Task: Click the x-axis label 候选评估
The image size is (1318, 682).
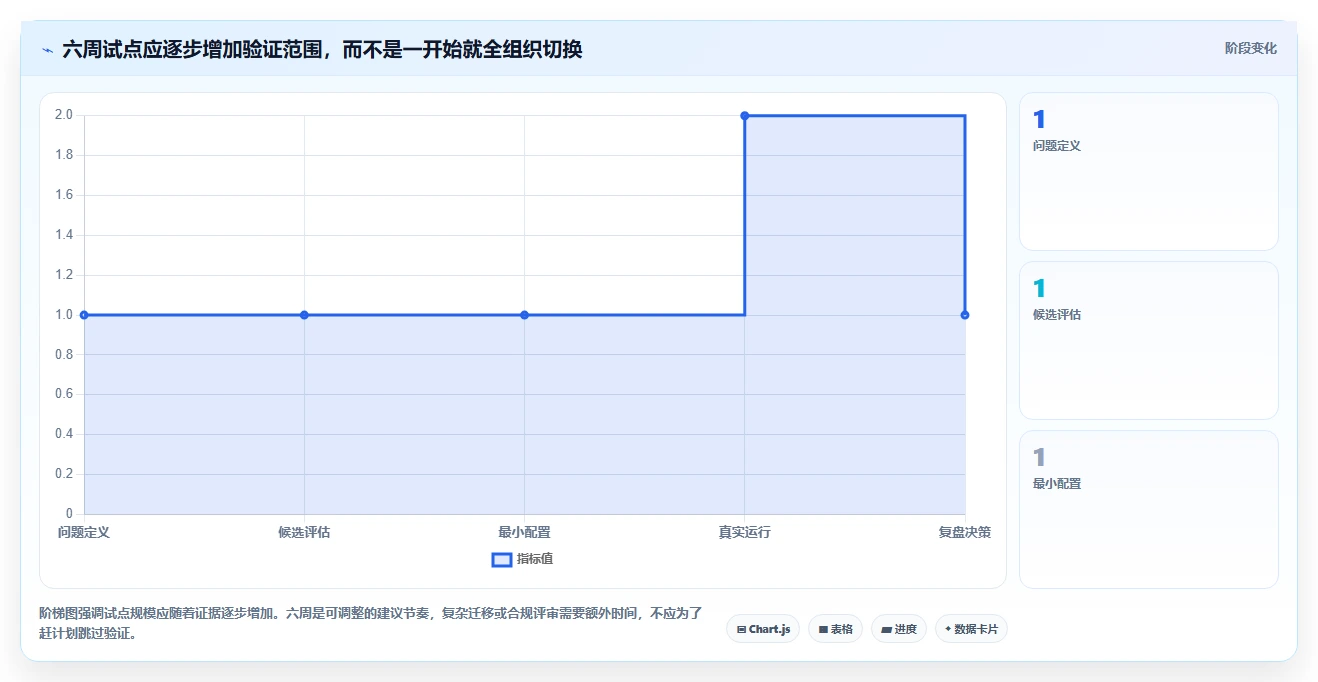Action: [304, 532]
